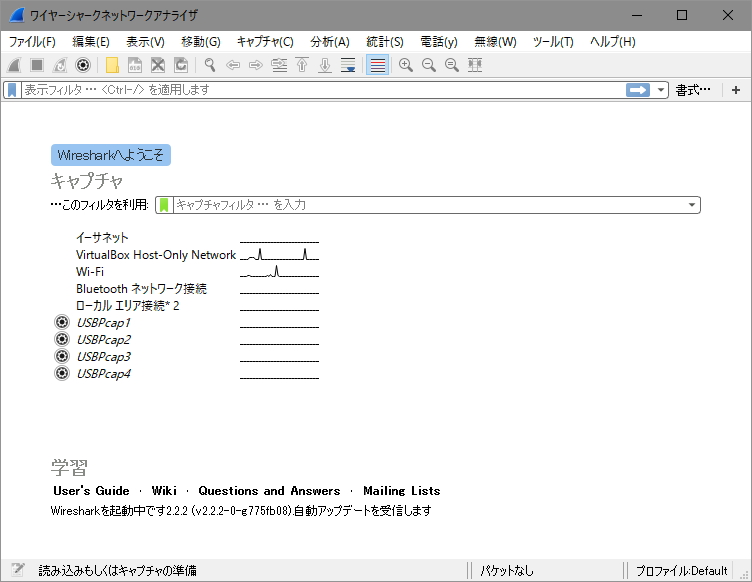The width and height of the screenshot is (752, 582).
Task: Click the USBPcap1 interface options gear icon
Action: (x=62, y=322)
